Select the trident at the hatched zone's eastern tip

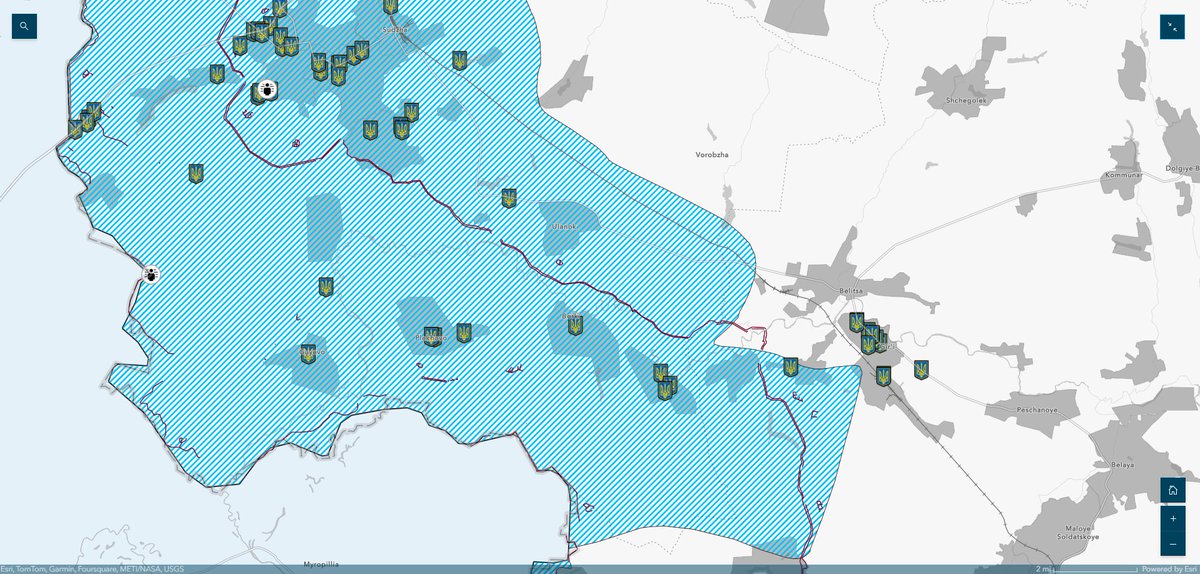point(791,368)
